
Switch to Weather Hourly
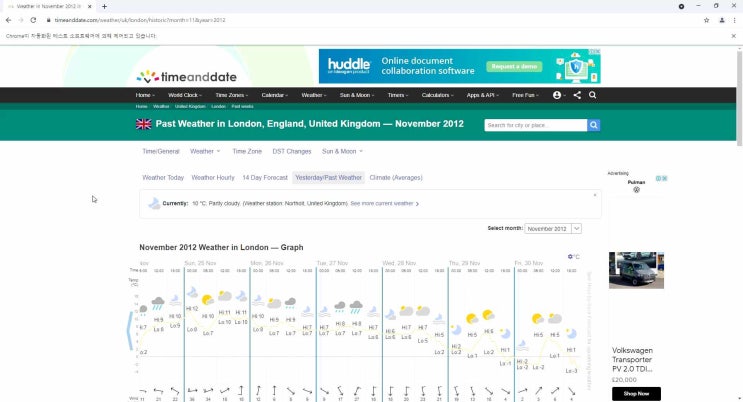213,177
